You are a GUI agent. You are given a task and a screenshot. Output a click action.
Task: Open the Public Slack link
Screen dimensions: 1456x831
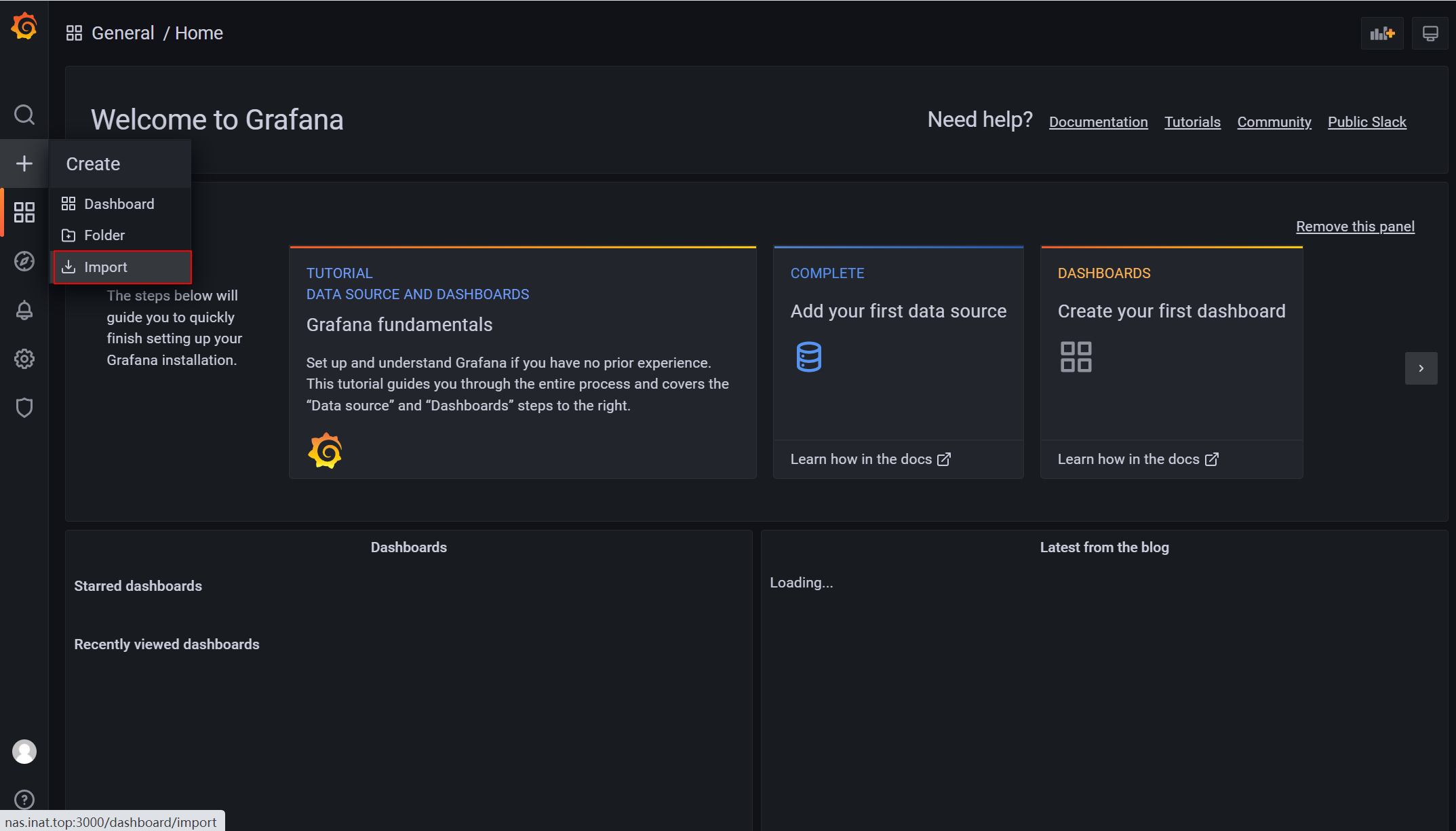[x=1367, y=122]
